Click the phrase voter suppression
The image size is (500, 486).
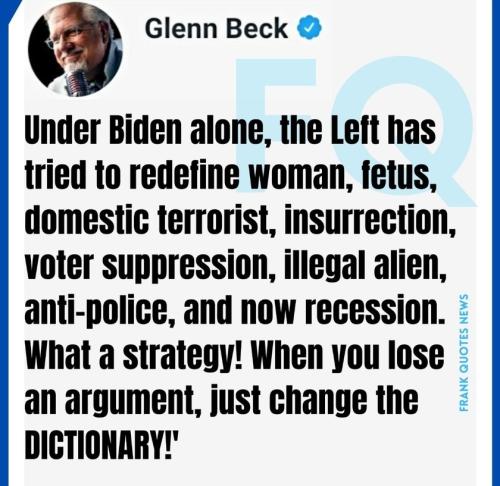[150, 267]
